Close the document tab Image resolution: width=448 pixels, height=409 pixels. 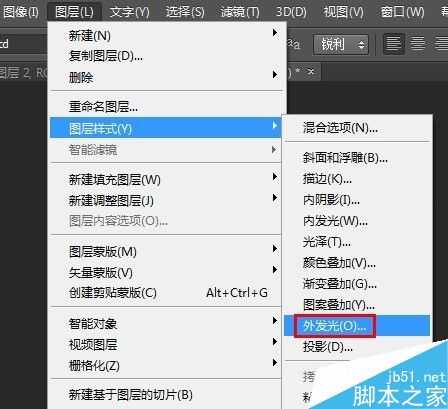(311, 71)
